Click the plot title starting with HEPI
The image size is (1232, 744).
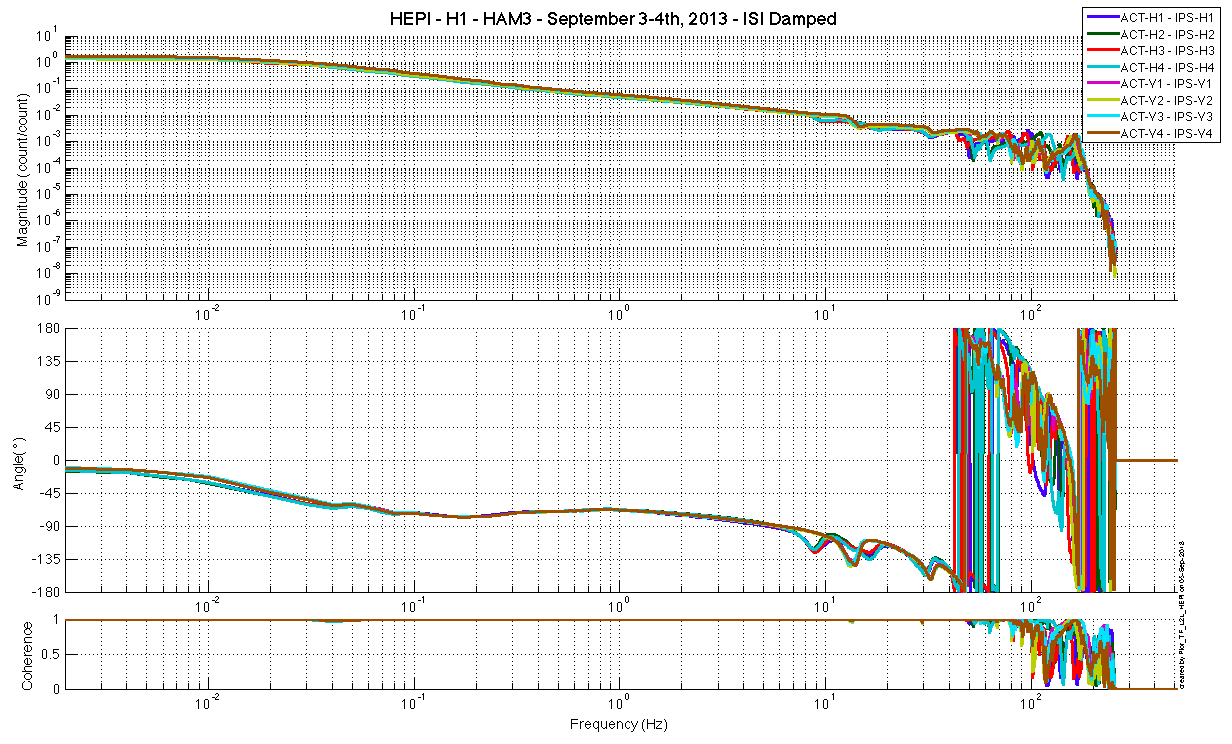tap(612, 19)
